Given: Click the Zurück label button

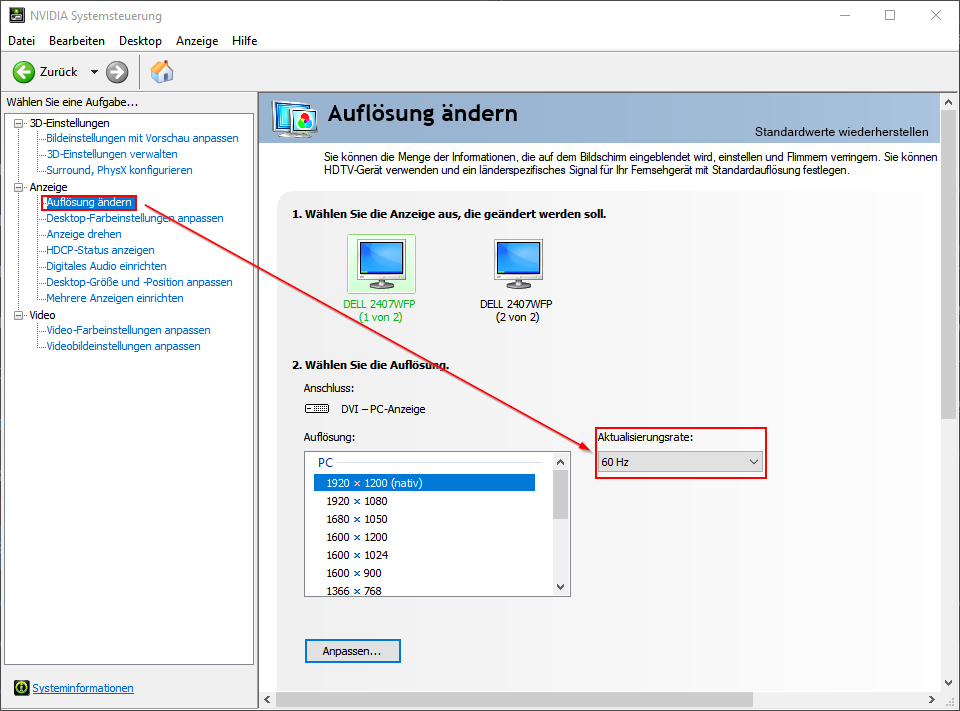Looking at the screenshot, I should [58, 72].
